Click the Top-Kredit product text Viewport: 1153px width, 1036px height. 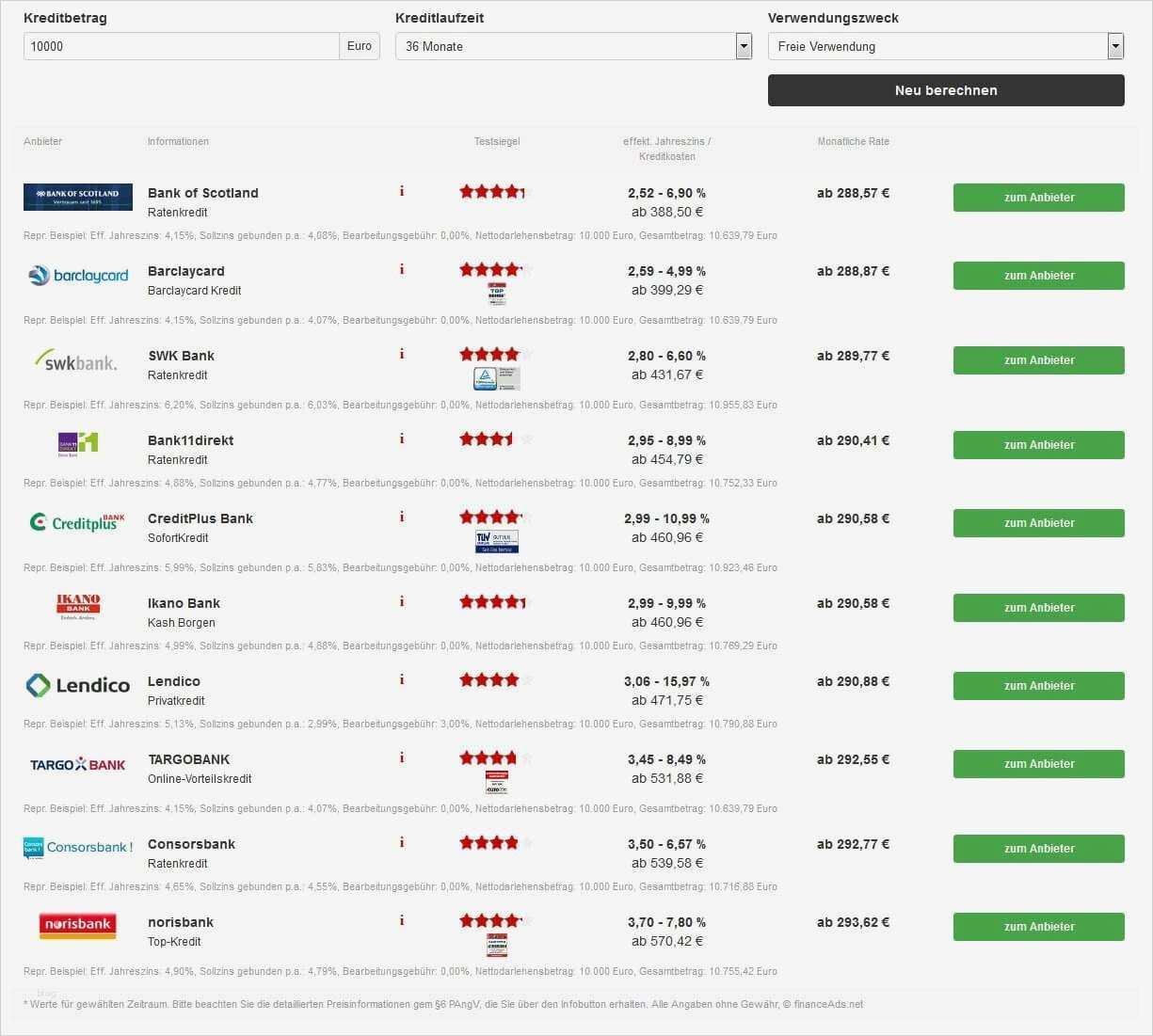click(x=174, y=942)
